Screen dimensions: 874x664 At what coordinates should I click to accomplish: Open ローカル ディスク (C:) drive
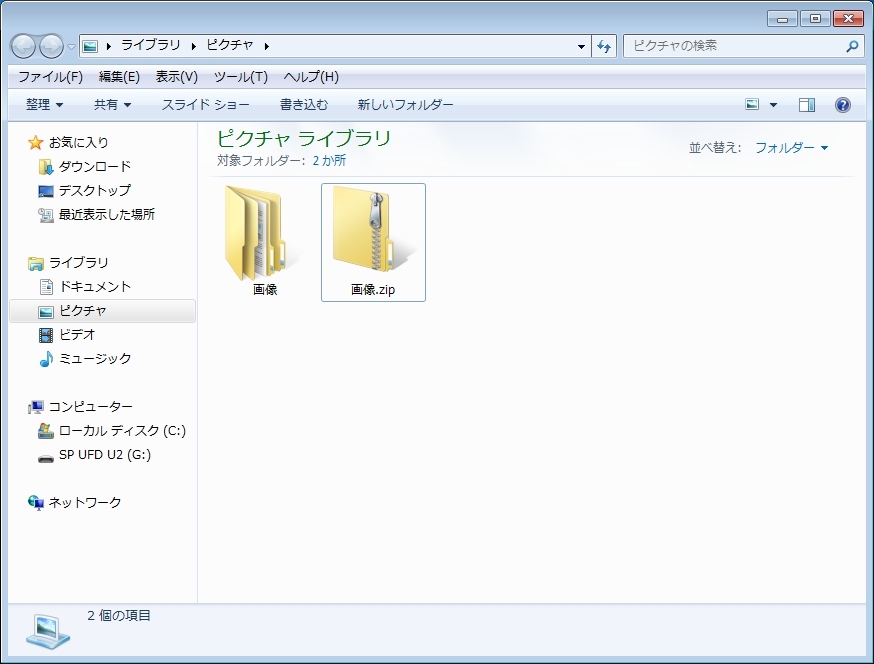point(123,430)
